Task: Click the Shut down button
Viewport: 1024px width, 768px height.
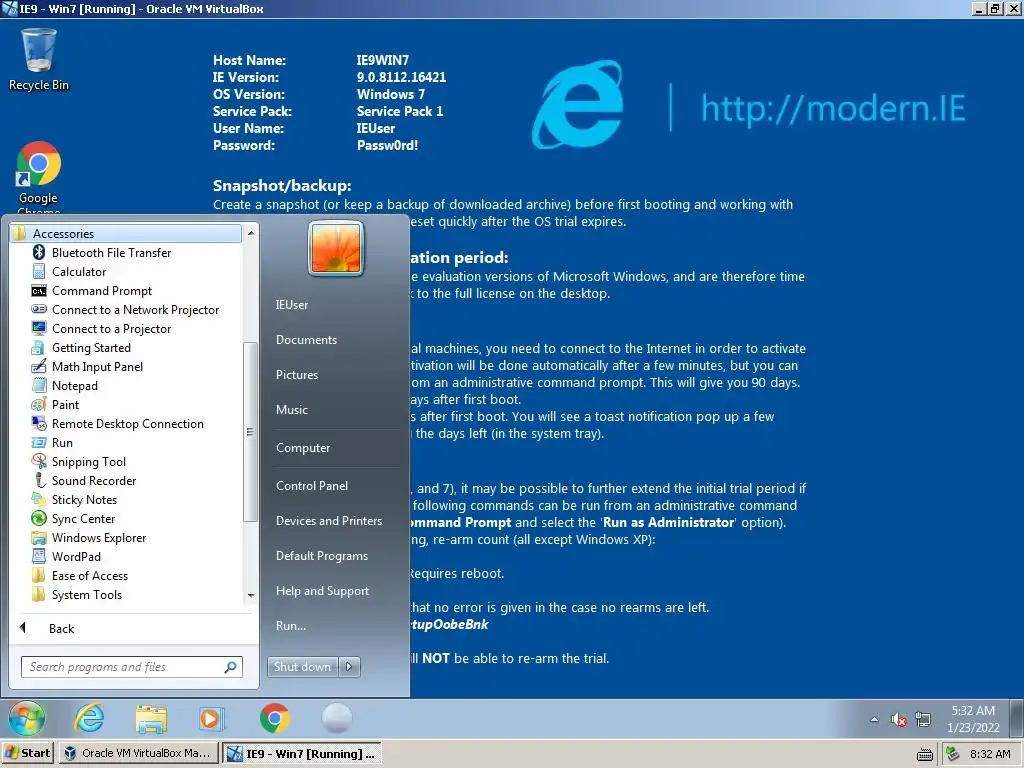Action: click(x=302, y=667)
